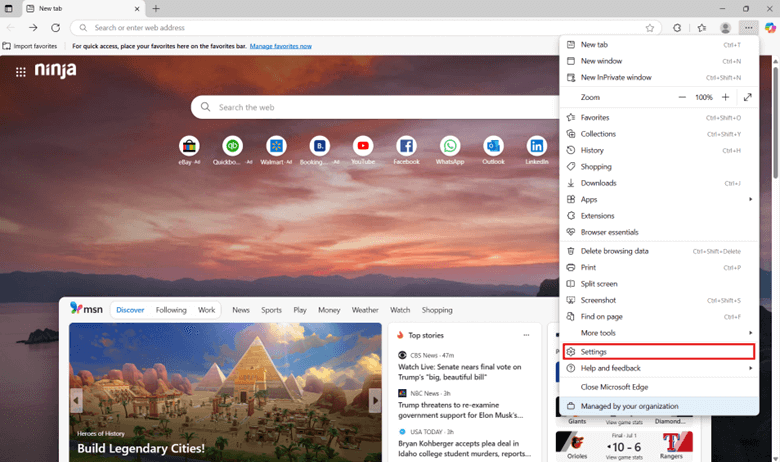Open History from the menu

[659, 150]
